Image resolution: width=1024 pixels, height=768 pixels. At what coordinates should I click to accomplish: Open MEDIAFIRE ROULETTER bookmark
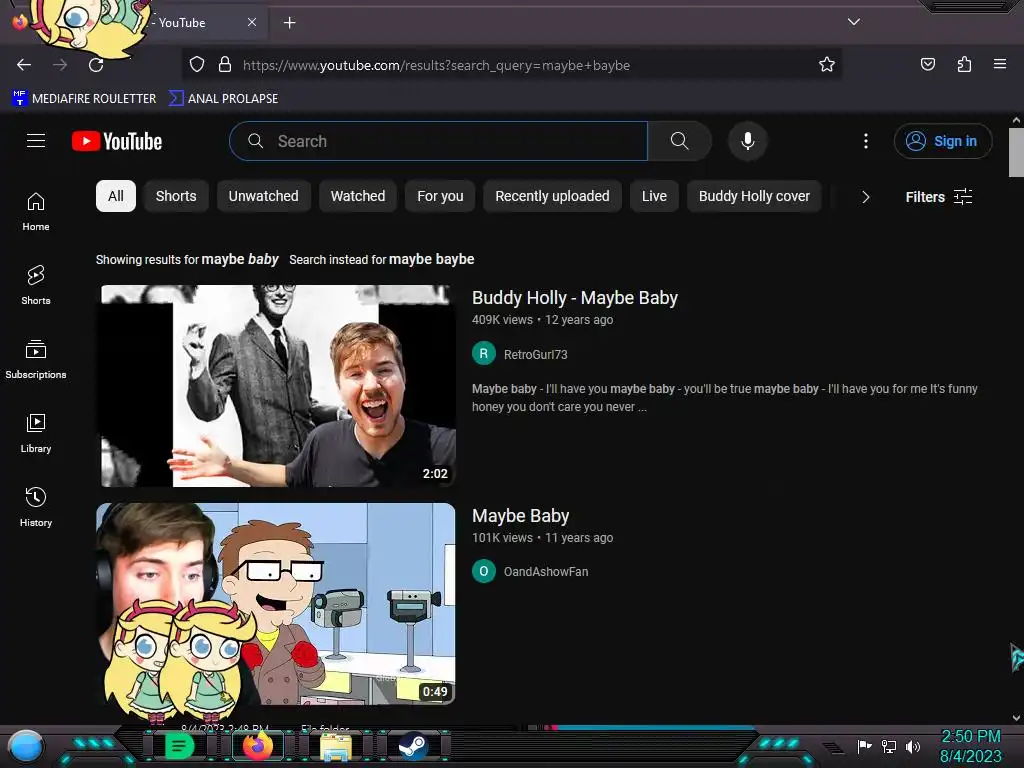[84, 99]
